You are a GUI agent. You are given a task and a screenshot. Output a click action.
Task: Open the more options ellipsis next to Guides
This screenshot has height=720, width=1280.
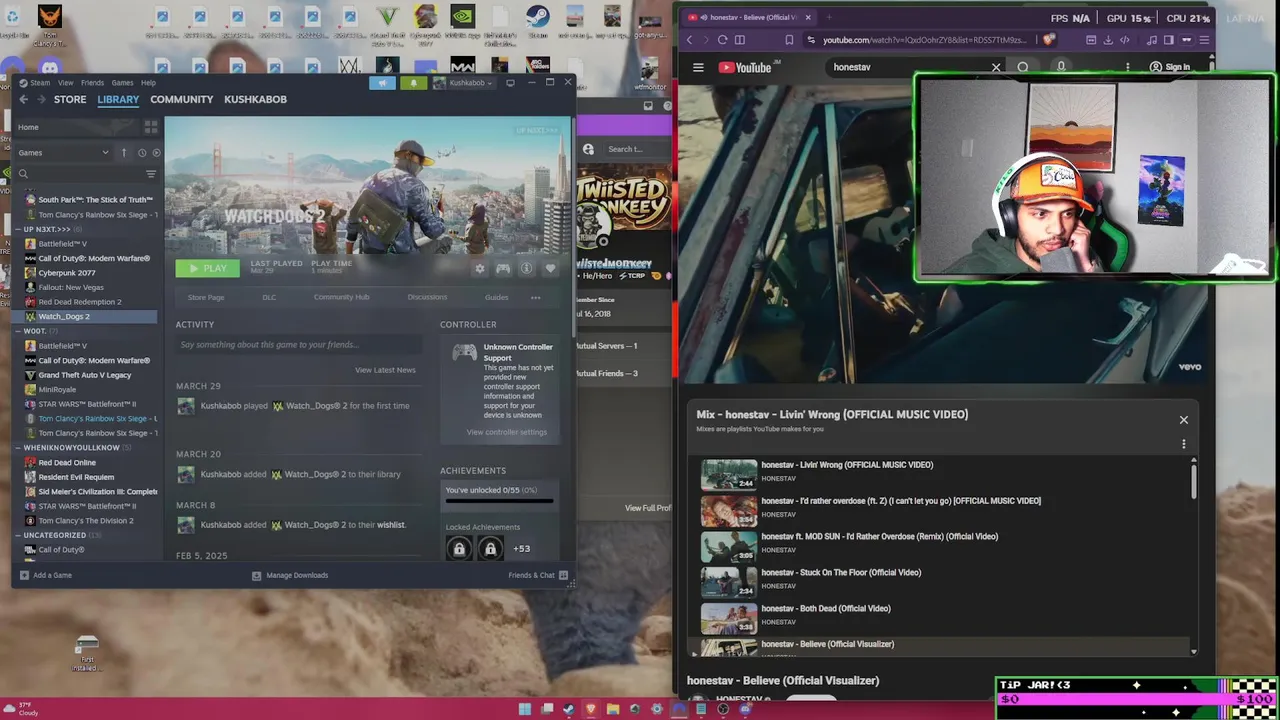(535, 297)
